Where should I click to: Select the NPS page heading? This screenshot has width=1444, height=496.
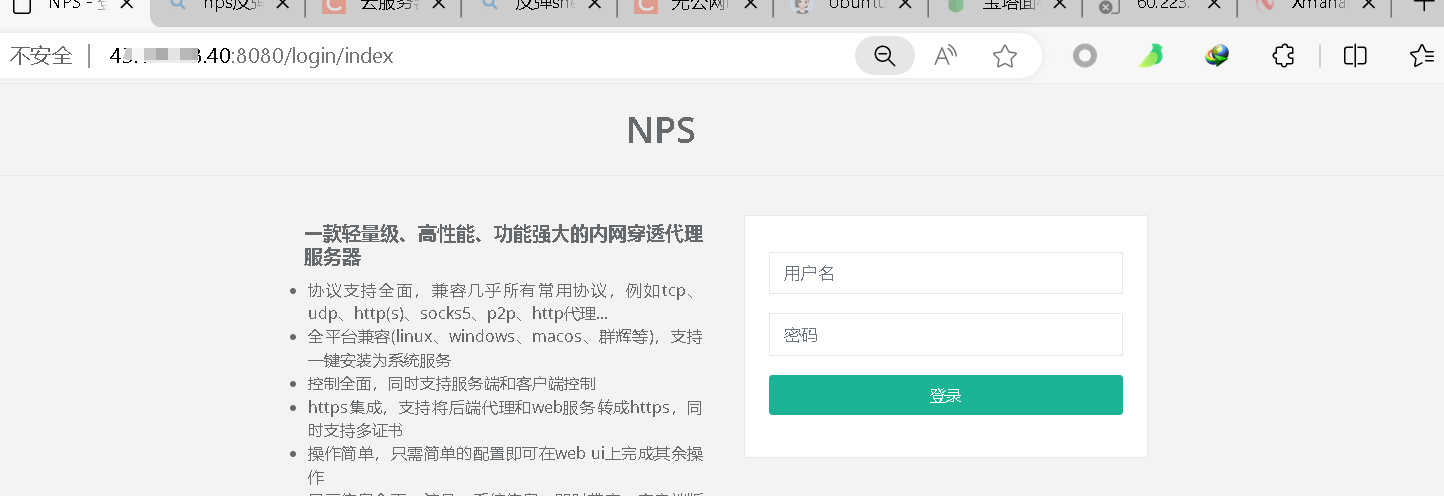point(661,131)
